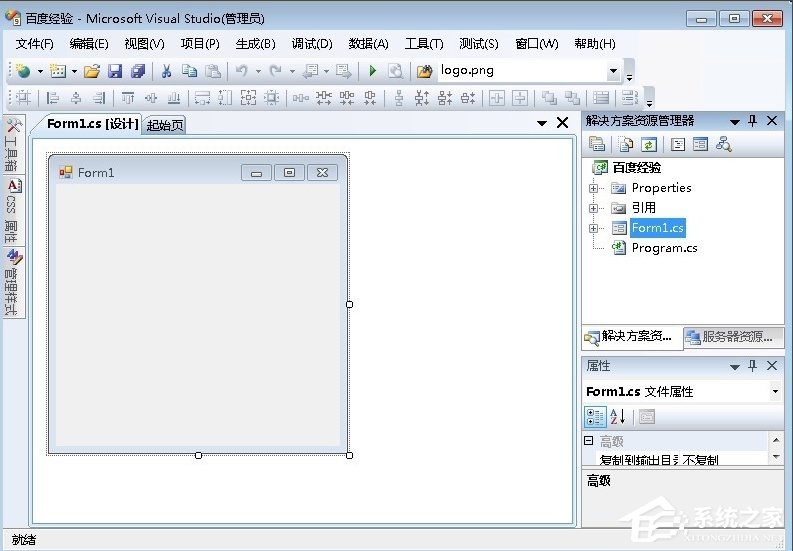Expand the Properties node in solution tree

click(594, 188)
